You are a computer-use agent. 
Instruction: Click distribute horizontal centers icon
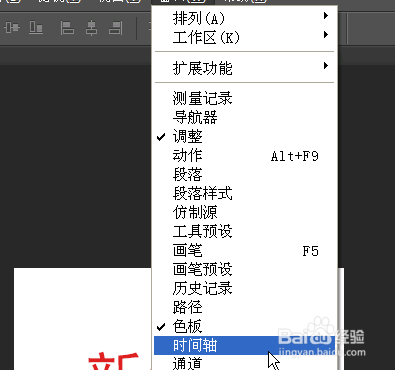(x=12, y=27)
